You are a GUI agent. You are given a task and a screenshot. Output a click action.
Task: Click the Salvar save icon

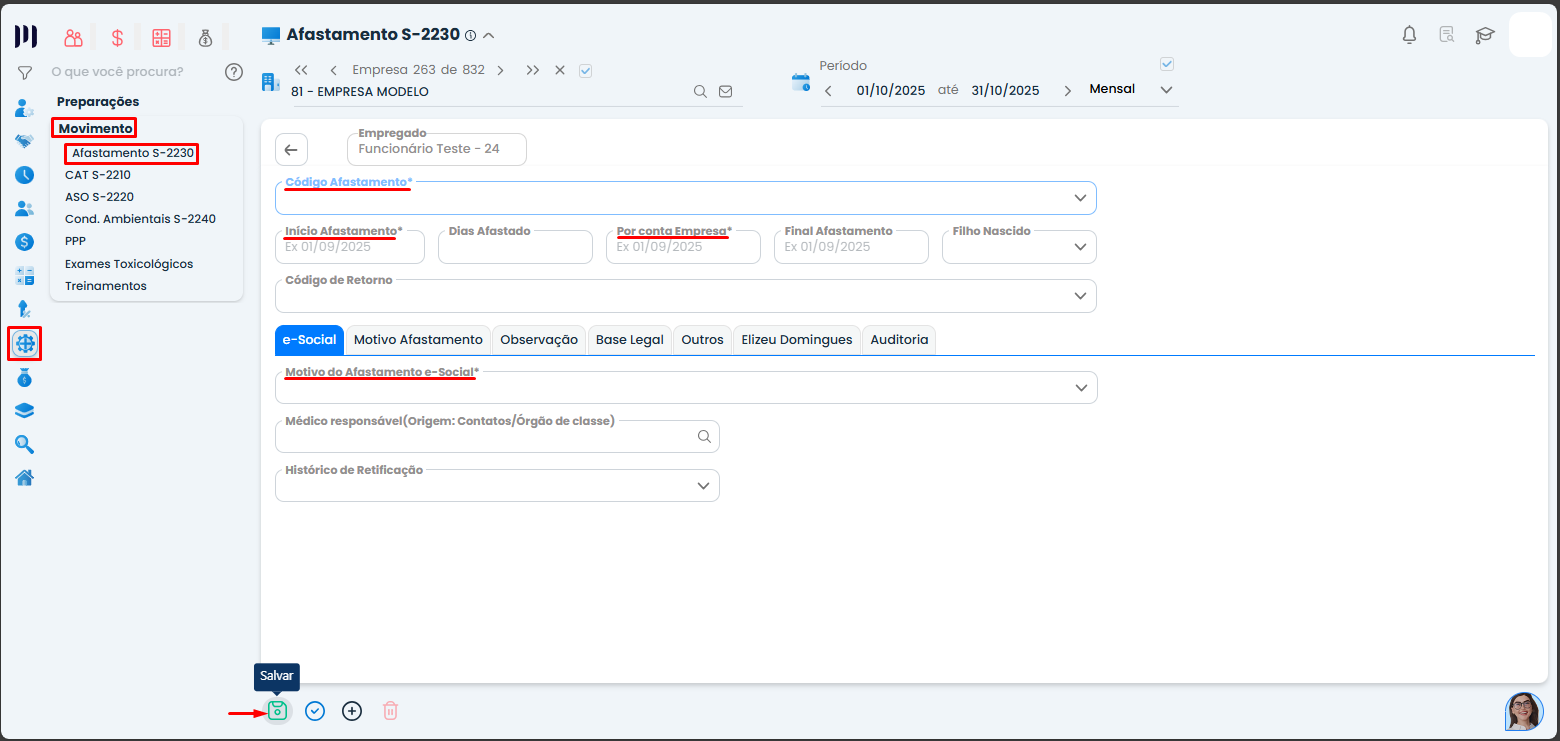(x=277, y=711)
